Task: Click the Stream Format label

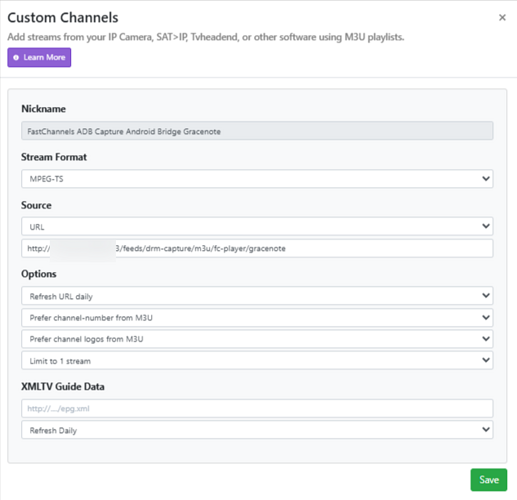Action: point(54,157)
